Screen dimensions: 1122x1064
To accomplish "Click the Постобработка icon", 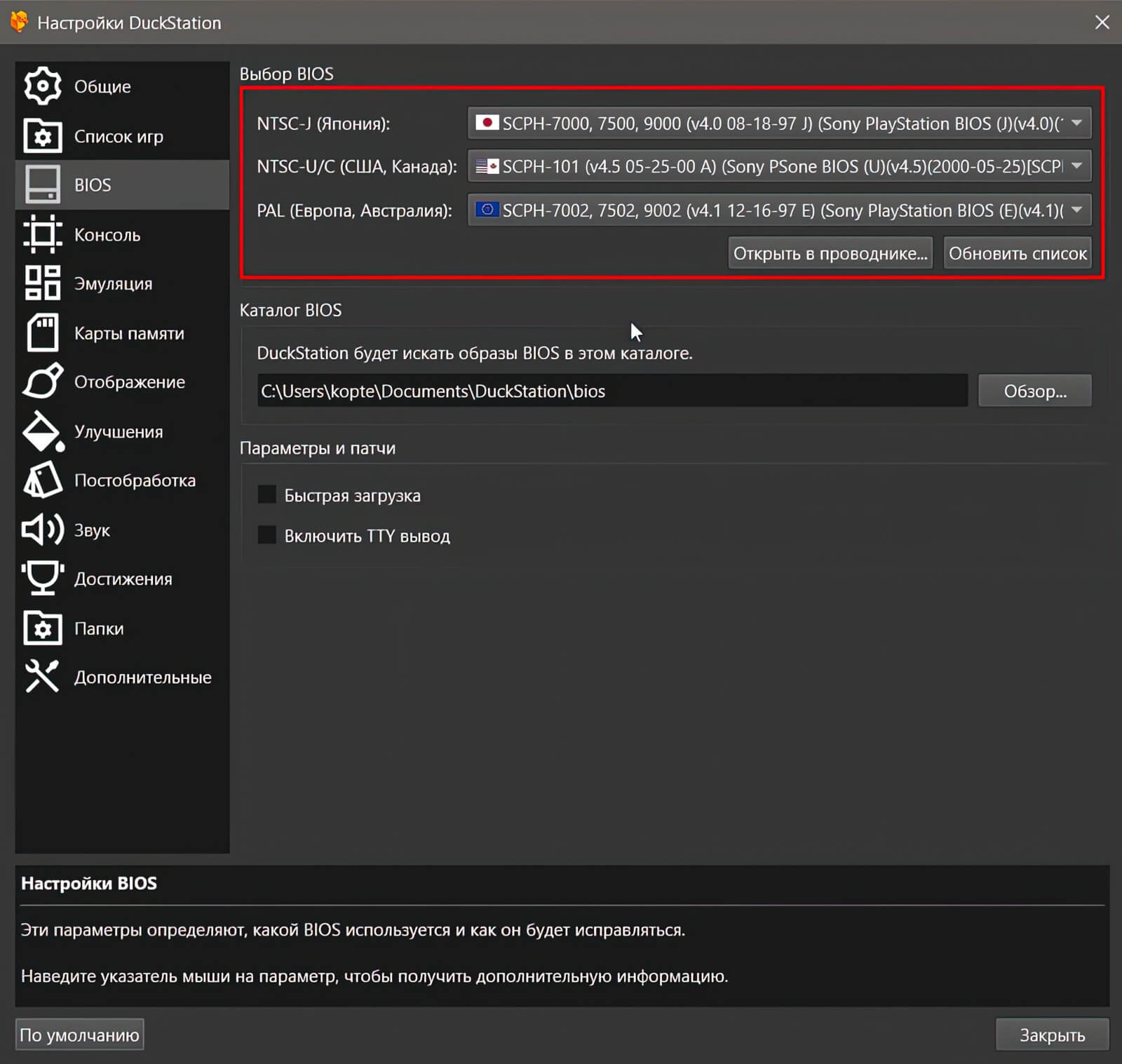I will (x=43, y=480).
